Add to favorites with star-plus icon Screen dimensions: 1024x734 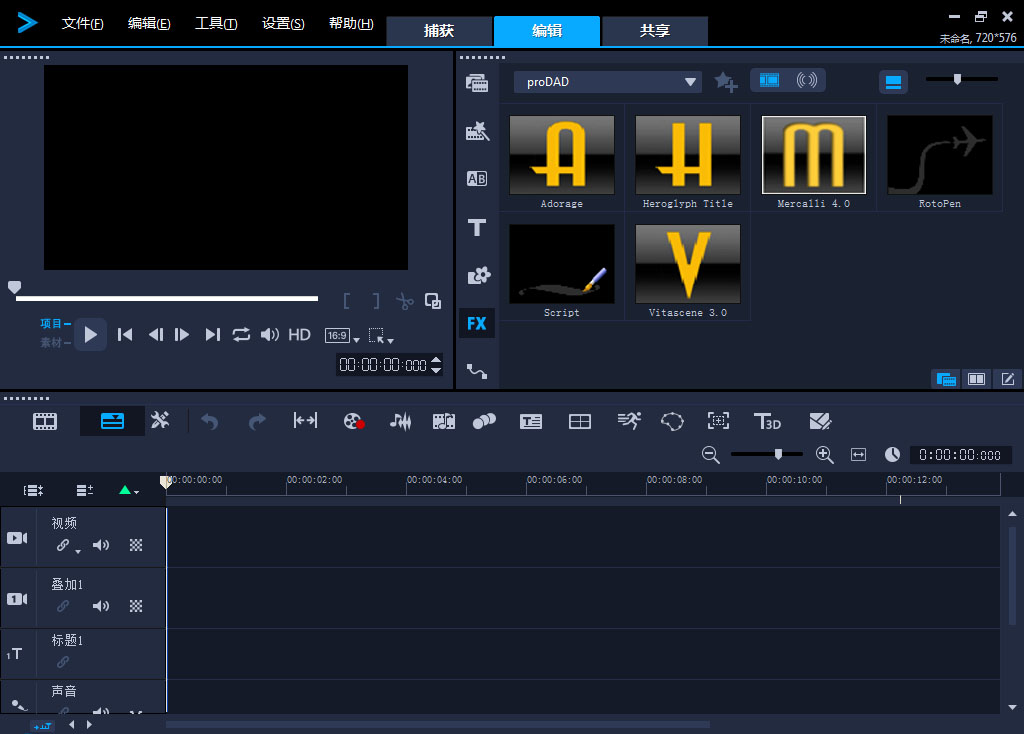[x=726, y=82]
